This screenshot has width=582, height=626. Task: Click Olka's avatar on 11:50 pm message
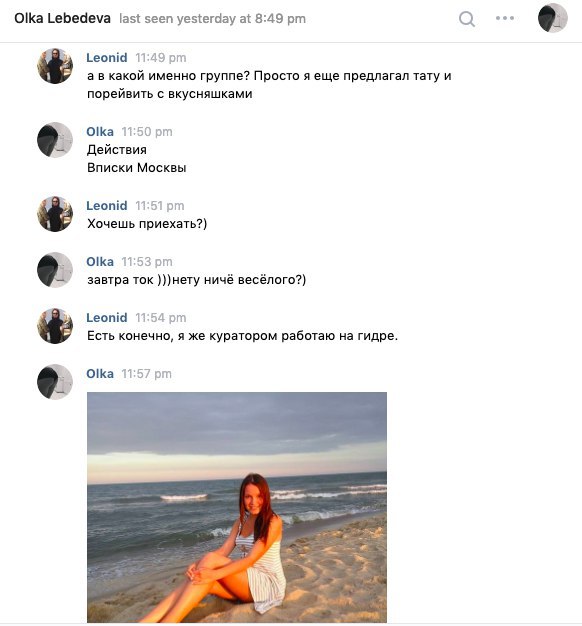click(x=55, y=140)
